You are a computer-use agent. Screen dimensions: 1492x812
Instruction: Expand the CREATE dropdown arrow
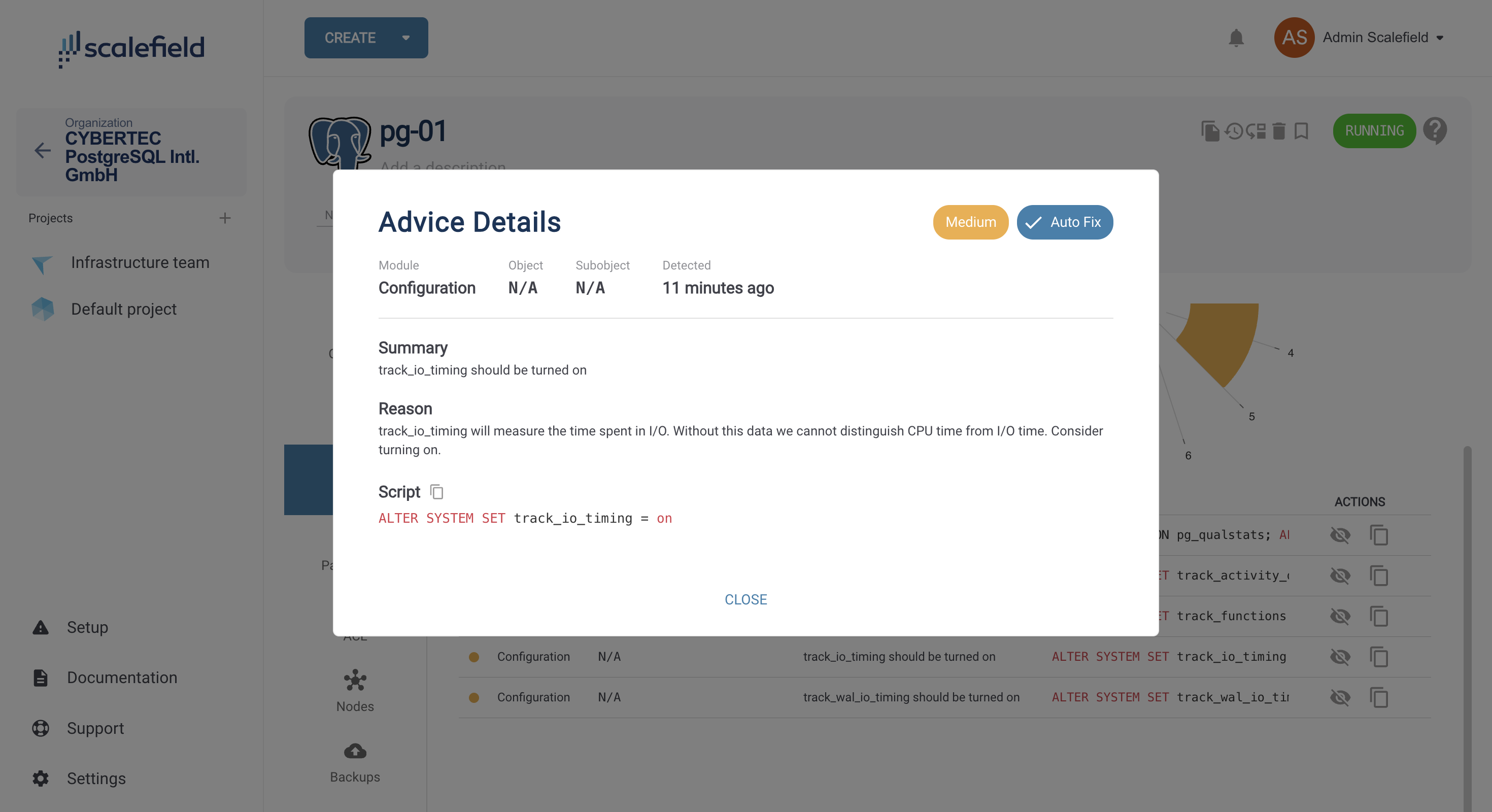pyautogui.click(x=406, y=38)
